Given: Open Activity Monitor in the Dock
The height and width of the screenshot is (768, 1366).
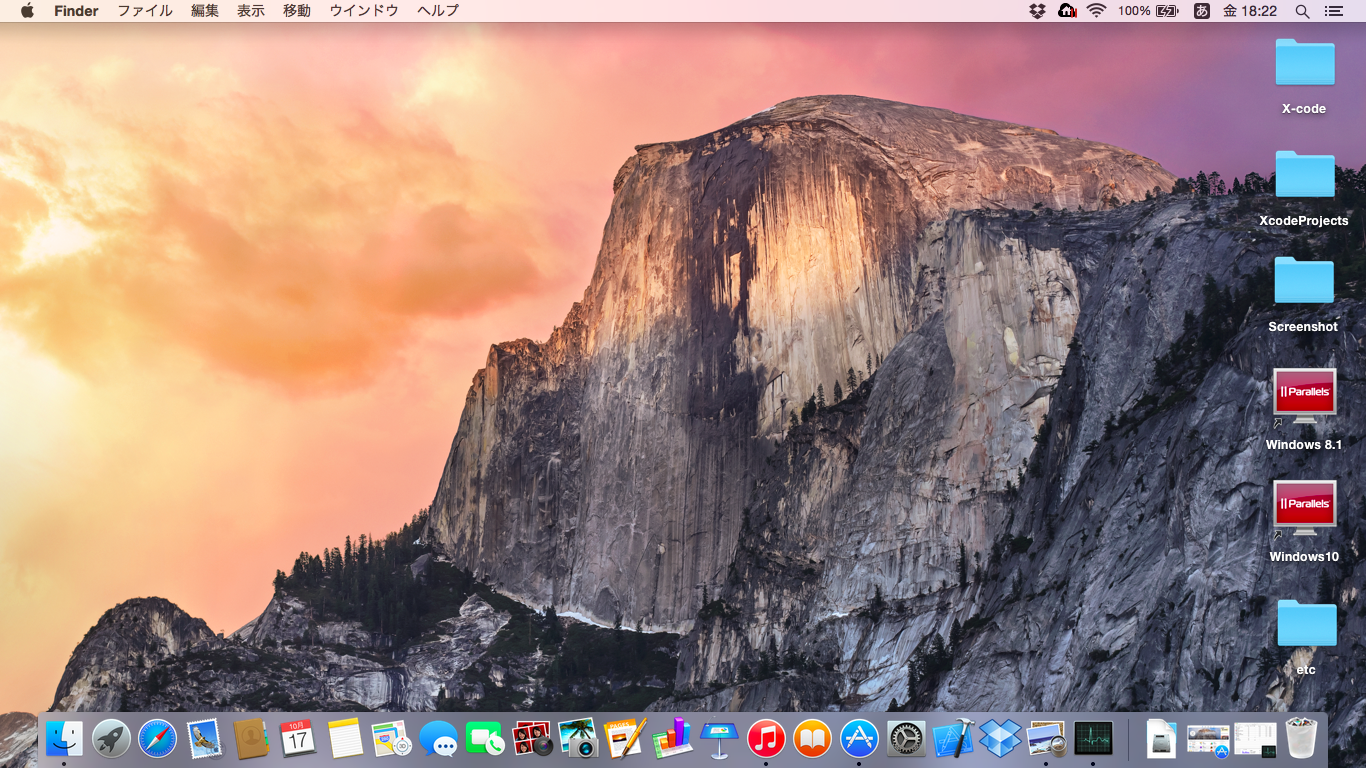Looking at the screenshot, I should pos(1093,739).
